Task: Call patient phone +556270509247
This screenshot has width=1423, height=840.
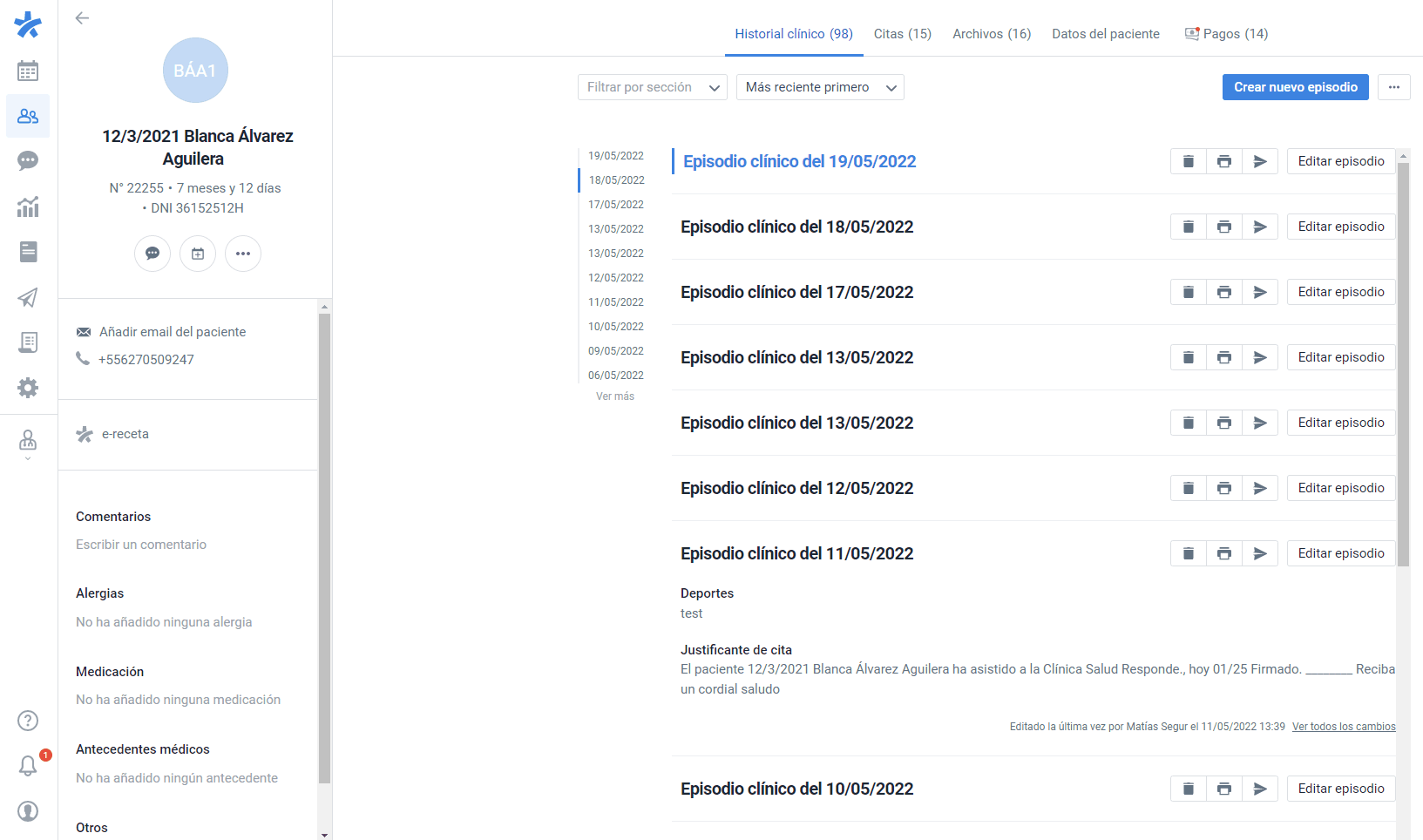Action: [x=146, y=360]
